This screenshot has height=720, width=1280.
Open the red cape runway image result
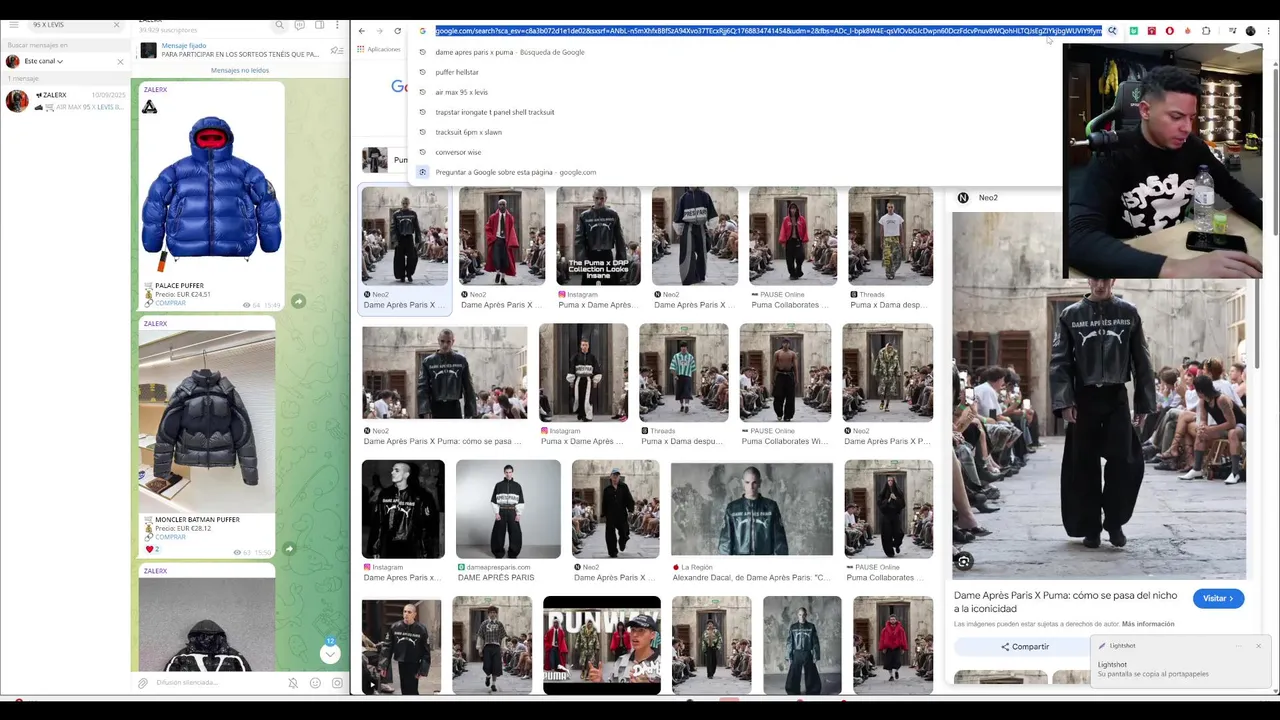click(x=502, y=236)
